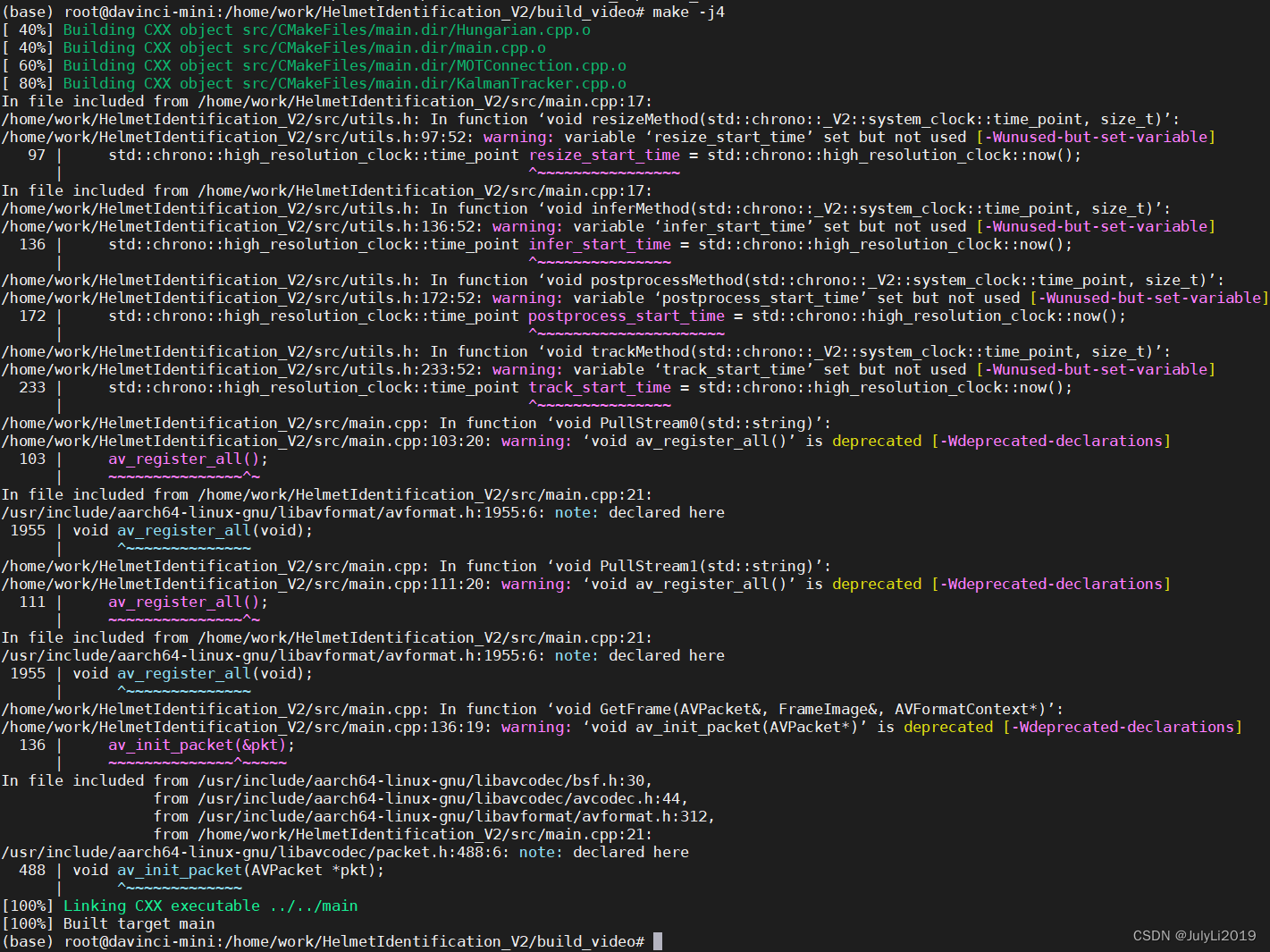Select the Hungarian.cpp.o build line
This screenshot has height=952, width=1270.
coord(296,29)
